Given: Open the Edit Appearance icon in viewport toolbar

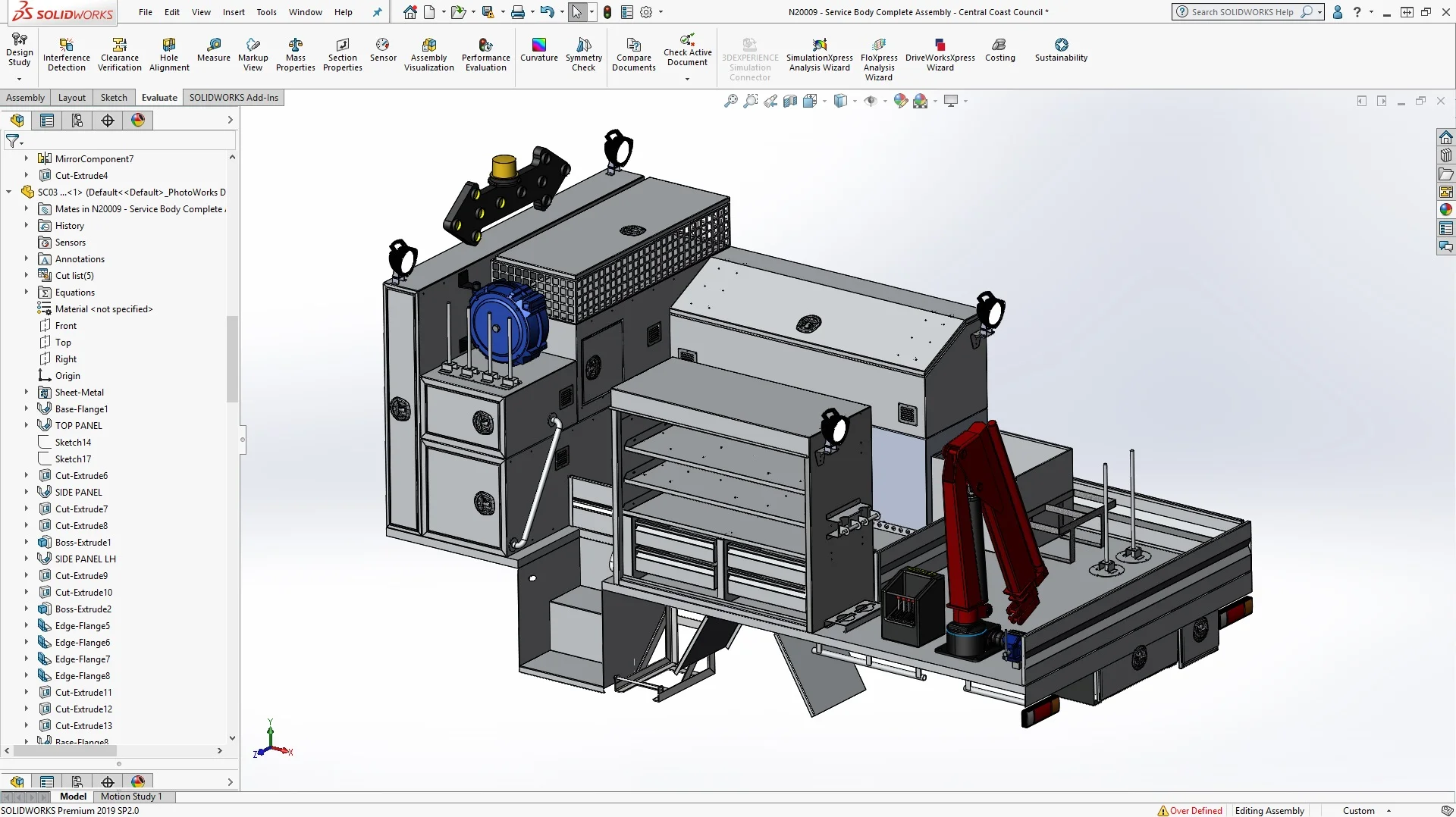Looking at the screenshot, I should tap(900, 101).
